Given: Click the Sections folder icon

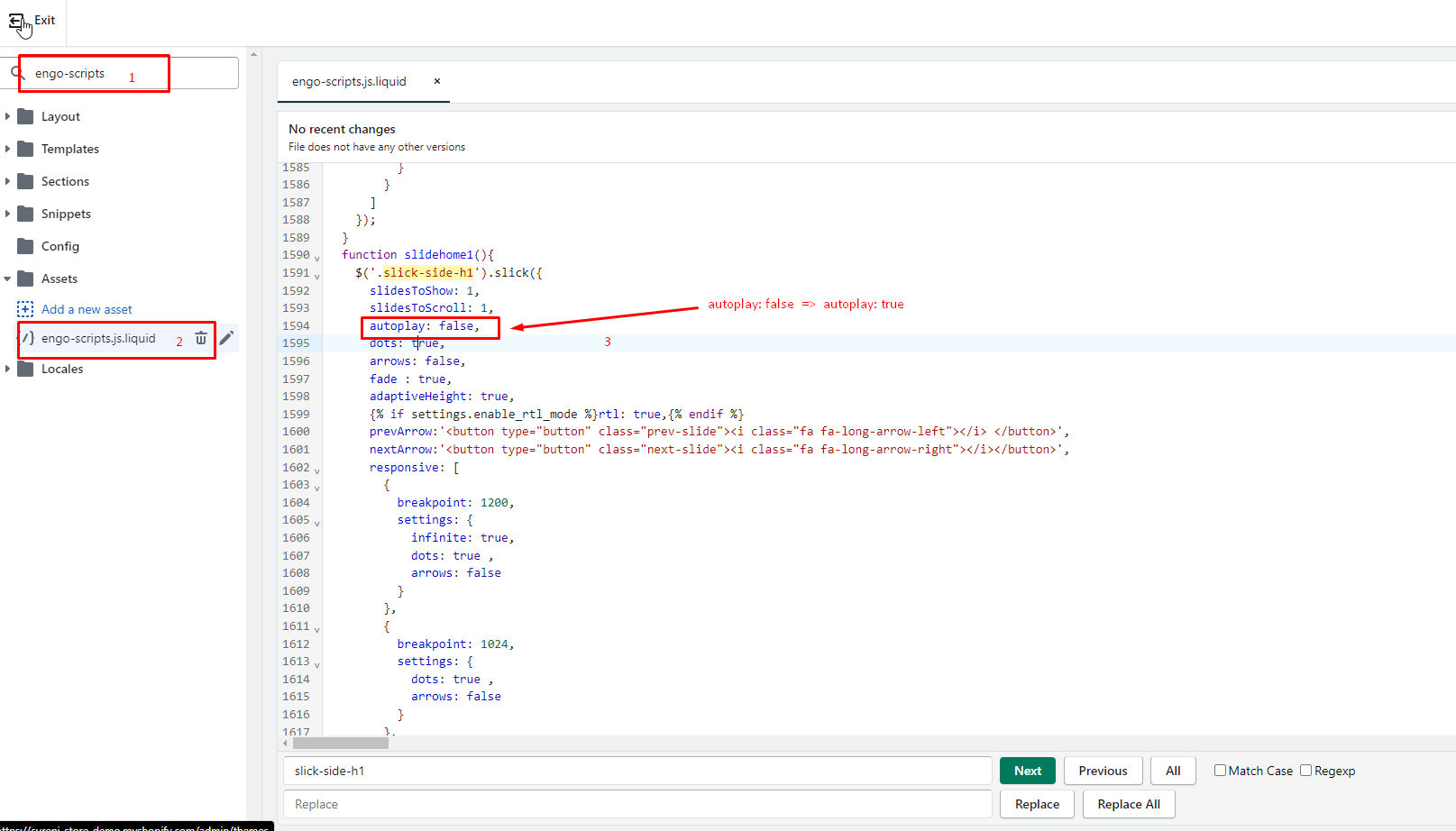Looking at the screenshot, I should [x=25, y=181].
